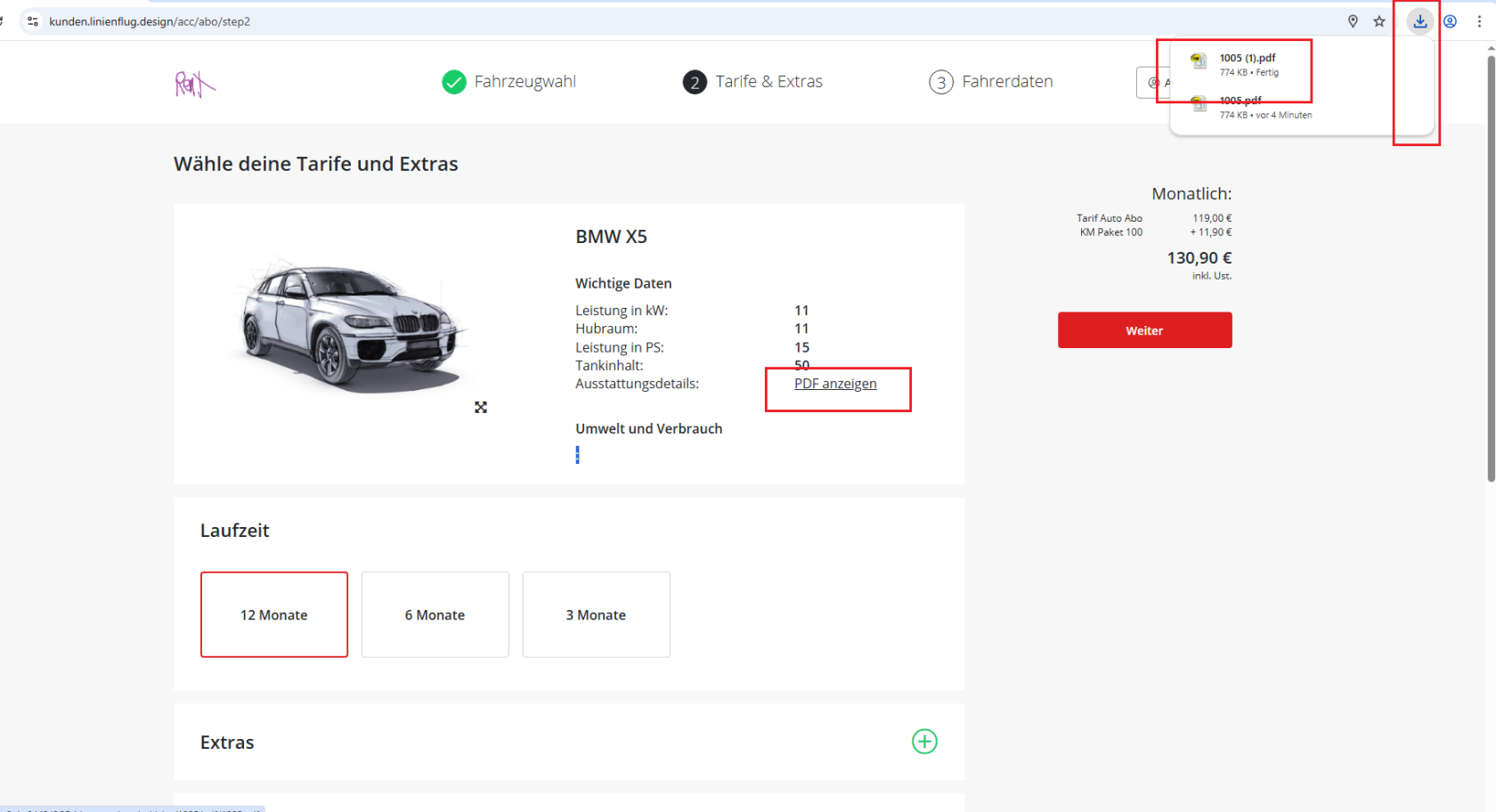This screenshot has width=1496, height=812.
Task: Bookmark this page with the star icon
Action: coord(1379,21)
